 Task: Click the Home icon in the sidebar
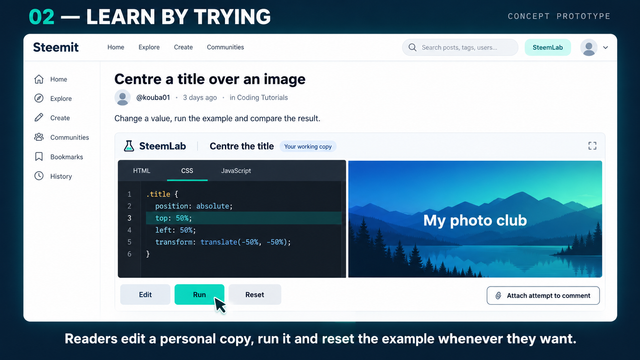coord(39,79)
